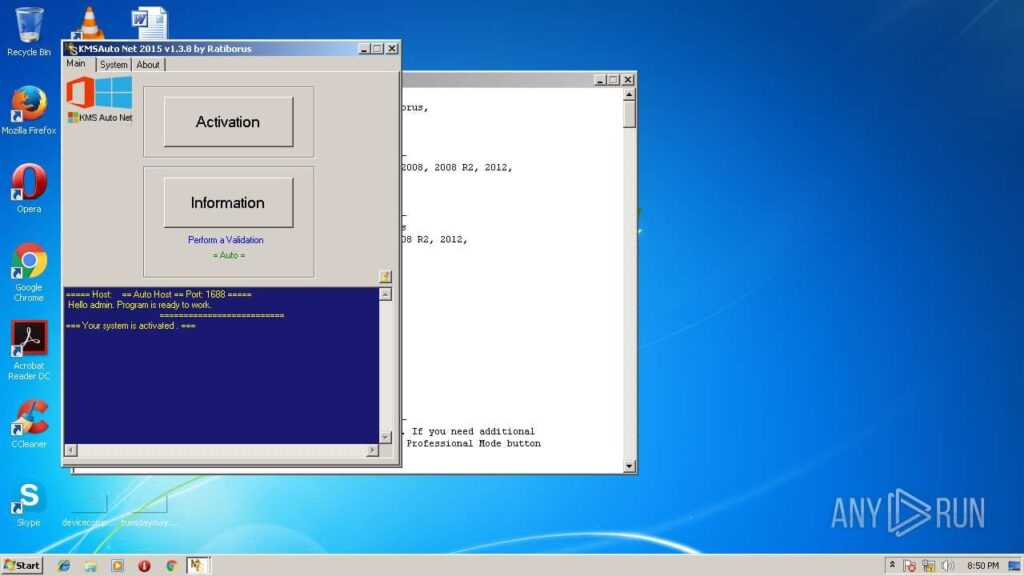
Task: Open the Action Center flag icon
Action: 910,566
